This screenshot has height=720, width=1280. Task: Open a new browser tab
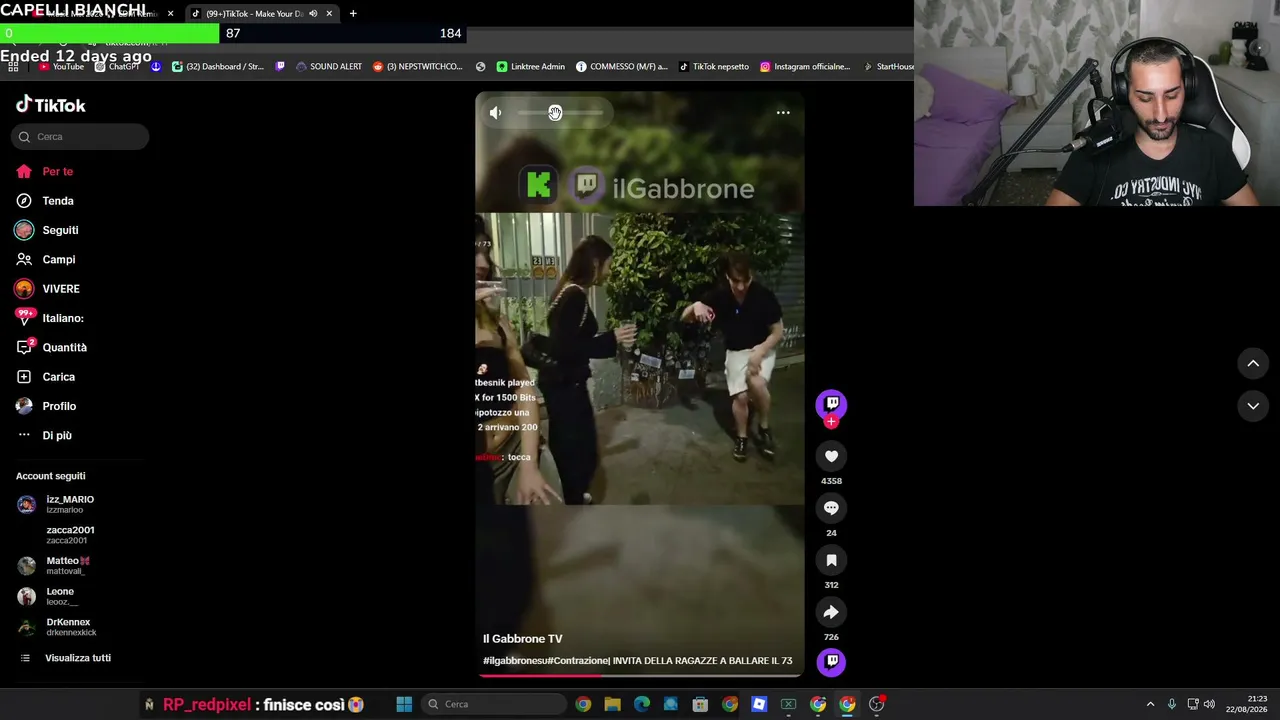coord(353,14)
